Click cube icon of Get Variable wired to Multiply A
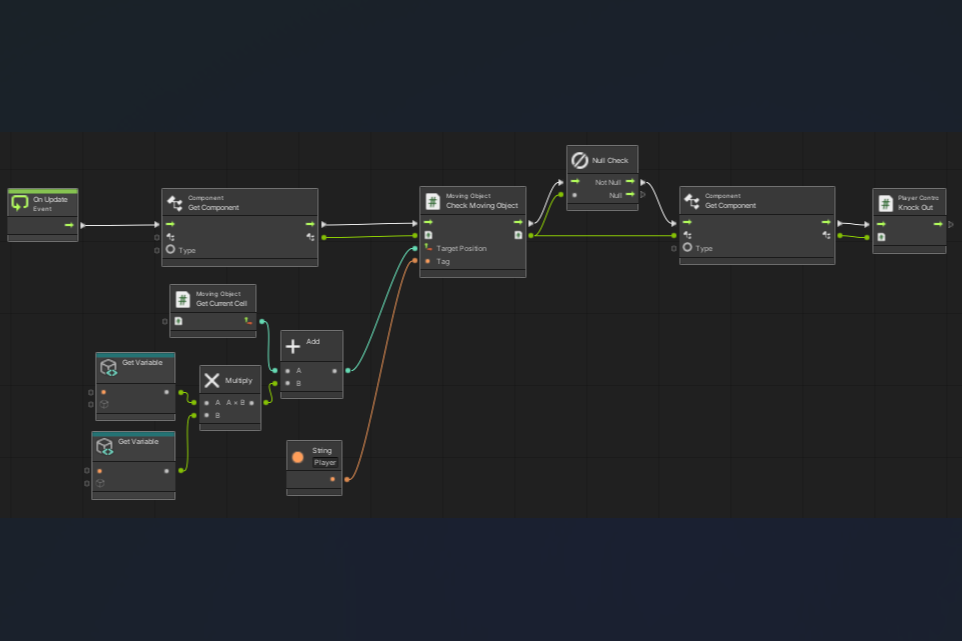Viewport: 962px width, 641px height. tap(108, 367)
